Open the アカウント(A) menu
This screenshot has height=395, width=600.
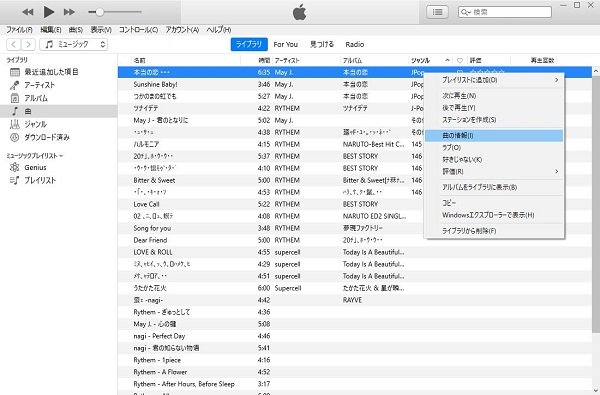tap(182, 29)
